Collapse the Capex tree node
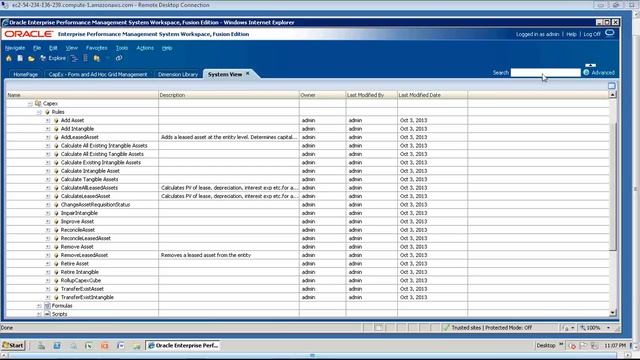Image resolution: width=640 pixels, height=360 pixels. tap(30, 104)
